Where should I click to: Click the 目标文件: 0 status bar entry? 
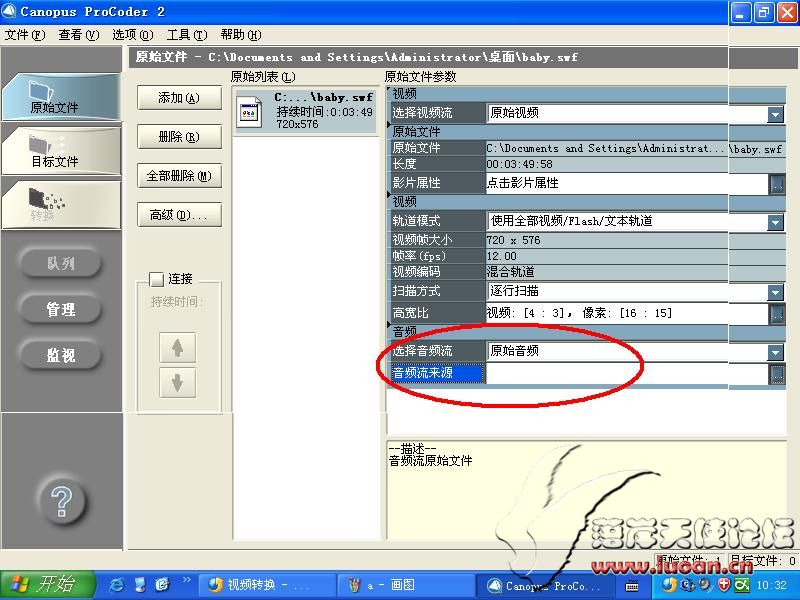pos(763,561)
